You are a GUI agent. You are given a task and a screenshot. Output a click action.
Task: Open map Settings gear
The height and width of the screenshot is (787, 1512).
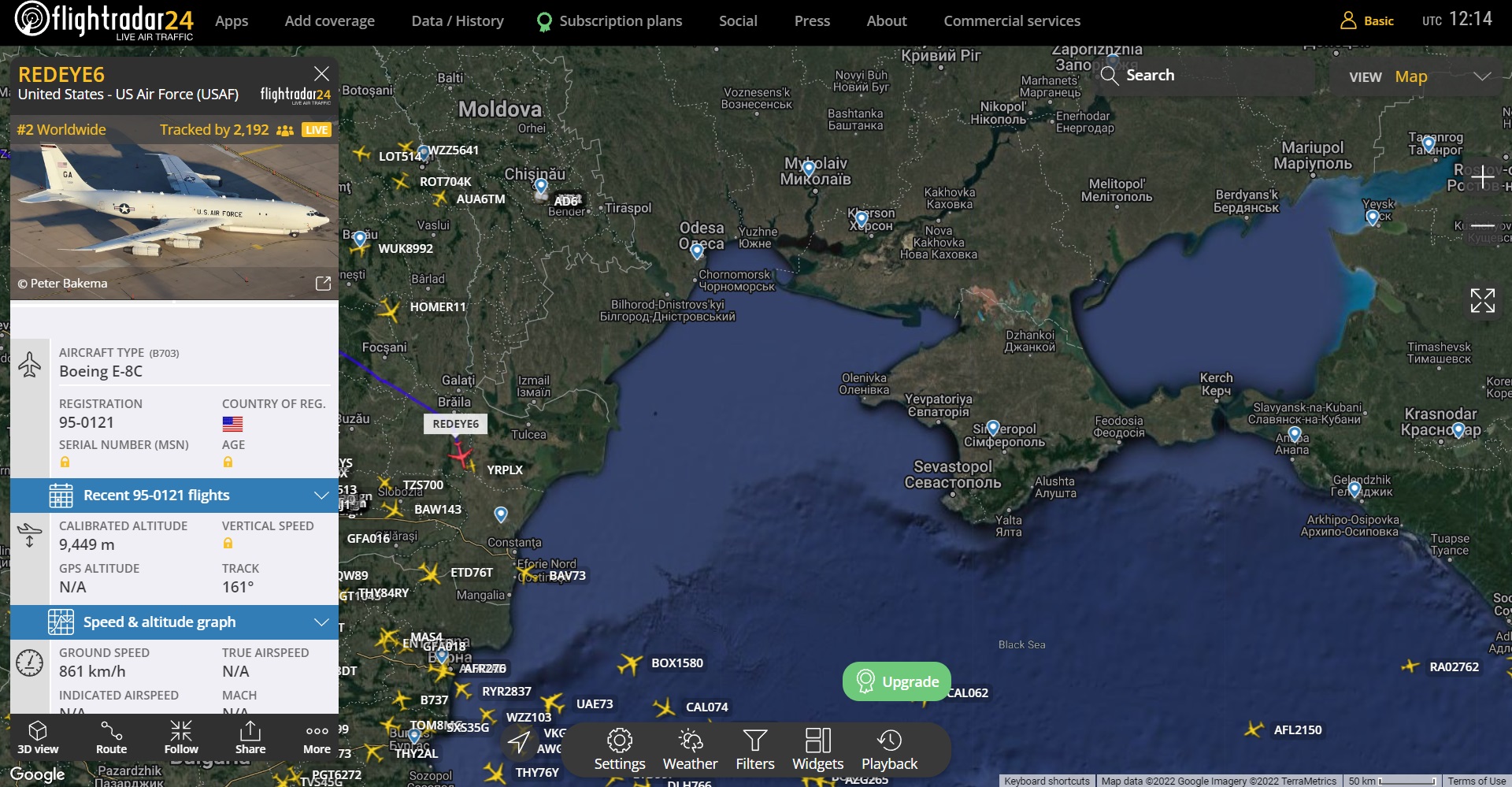pyautogui.click(x=619, y=749)
